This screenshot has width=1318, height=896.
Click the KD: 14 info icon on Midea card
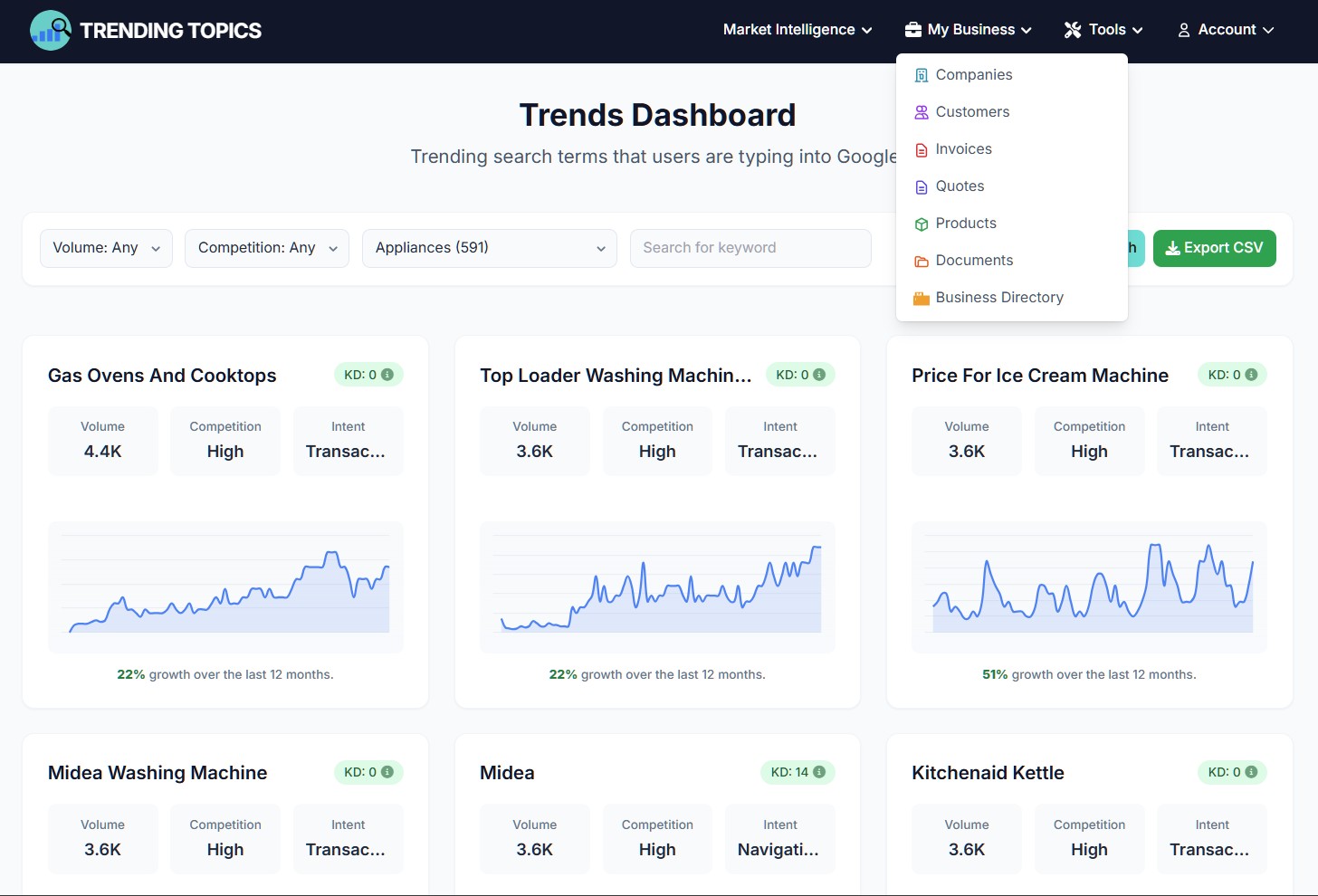(820, 772)
